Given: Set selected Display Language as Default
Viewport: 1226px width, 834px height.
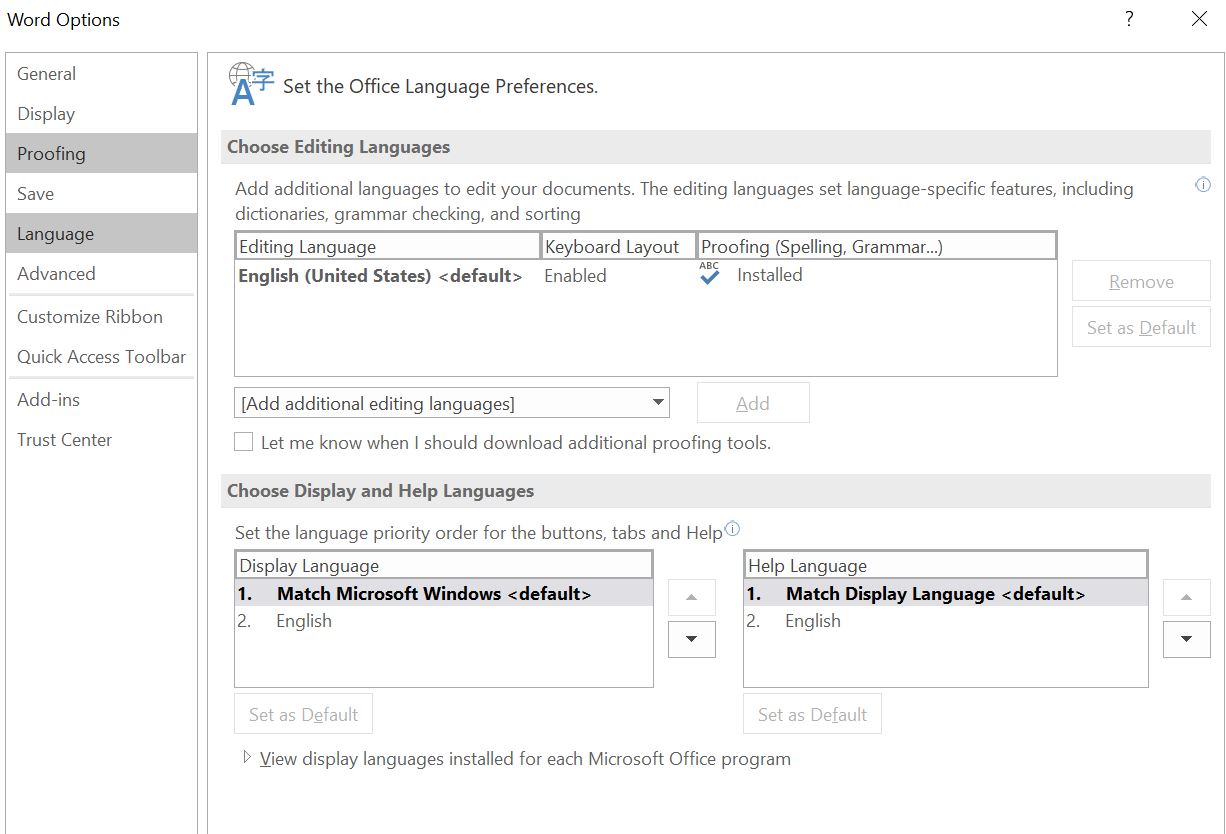Looking at the screenshot, I should (303, 713).
